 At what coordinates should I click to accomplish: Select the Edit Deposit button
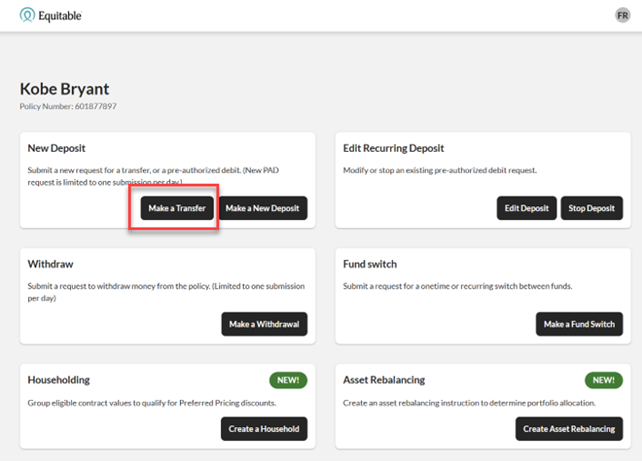(x=526, y=208)
